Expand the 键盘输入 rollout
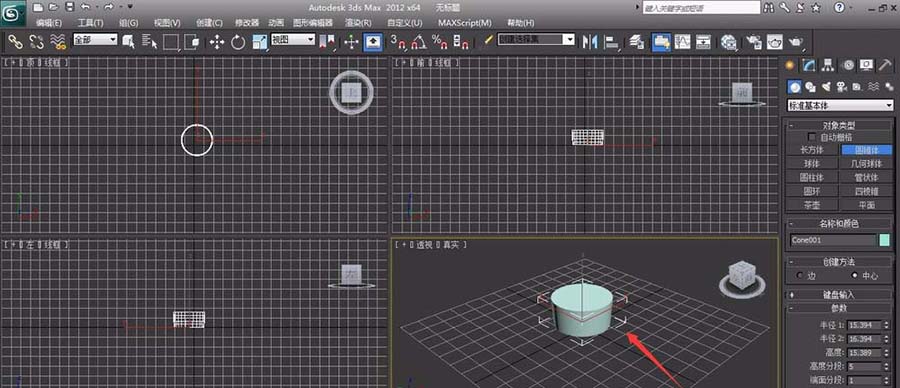 839,294
